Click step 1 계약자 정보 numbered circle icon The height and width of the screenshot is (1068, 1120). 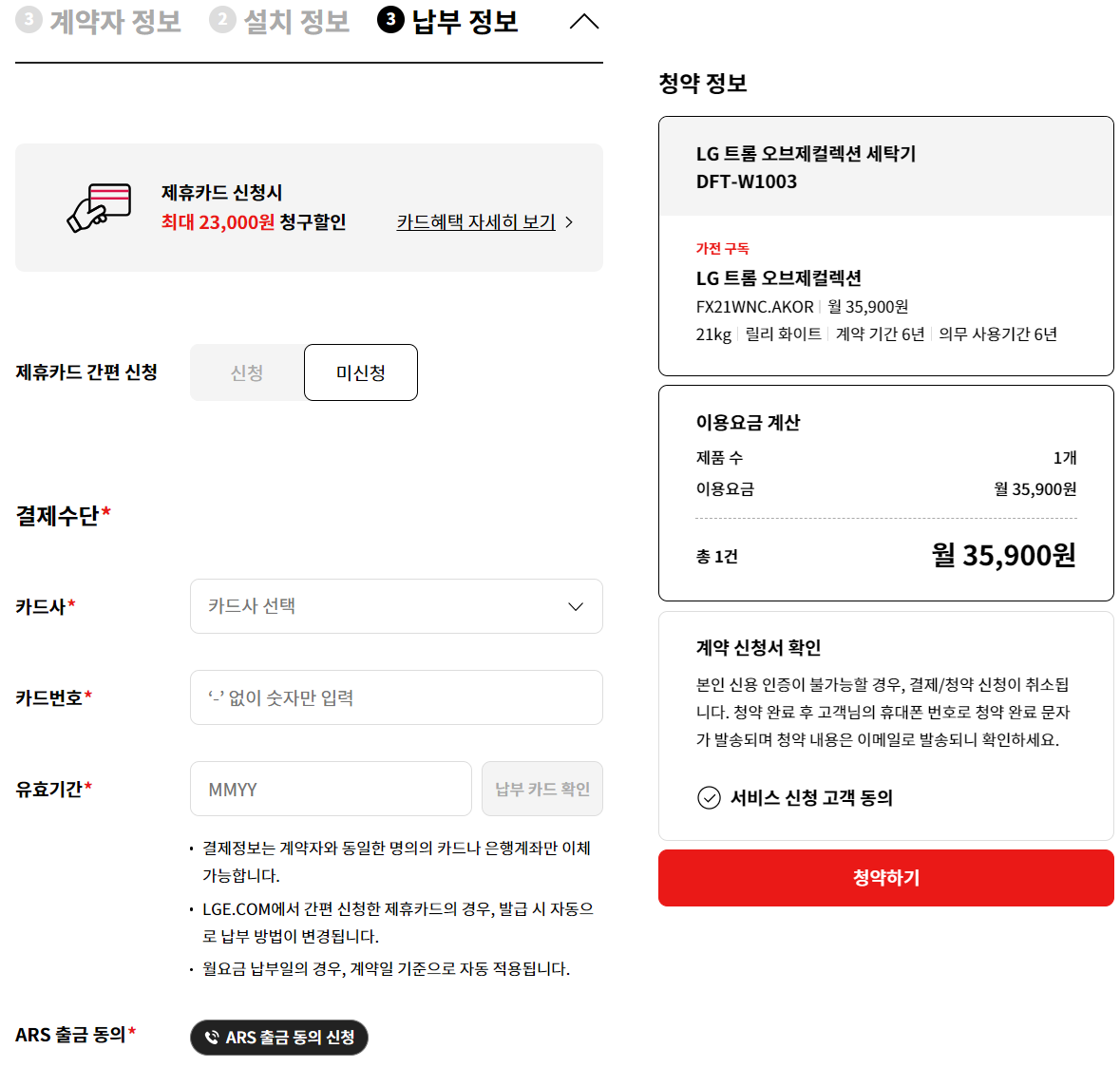click(28, 20)
